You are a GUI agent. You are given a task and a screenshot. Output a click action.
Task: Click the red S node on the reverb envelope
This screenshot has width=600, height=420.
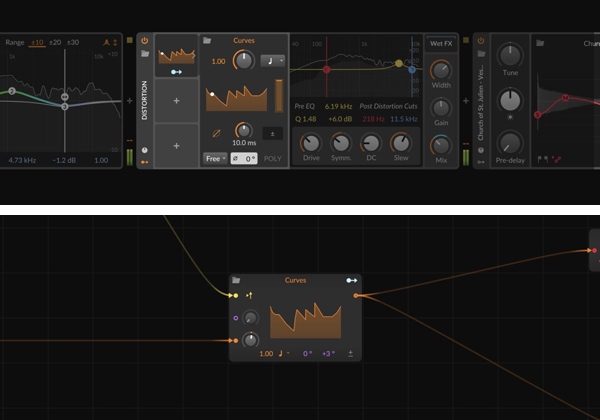click(x=537, y=114)
